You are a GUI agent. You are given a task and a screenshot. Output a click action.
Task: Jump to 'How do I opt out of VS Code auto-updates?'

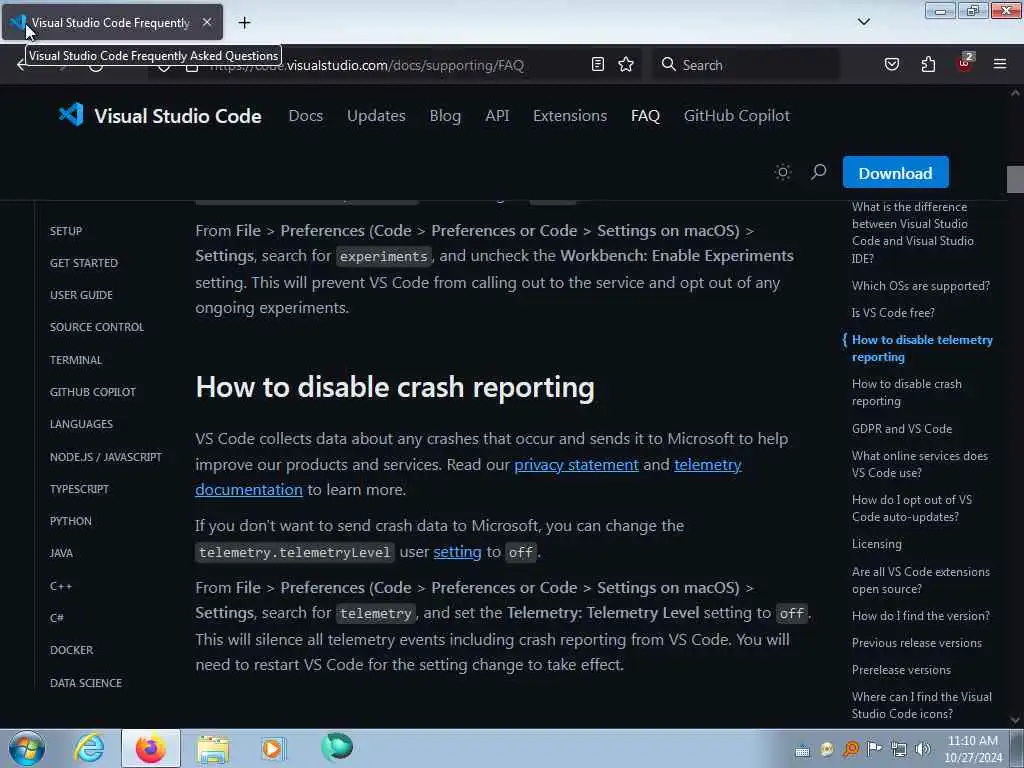[912, 508]
